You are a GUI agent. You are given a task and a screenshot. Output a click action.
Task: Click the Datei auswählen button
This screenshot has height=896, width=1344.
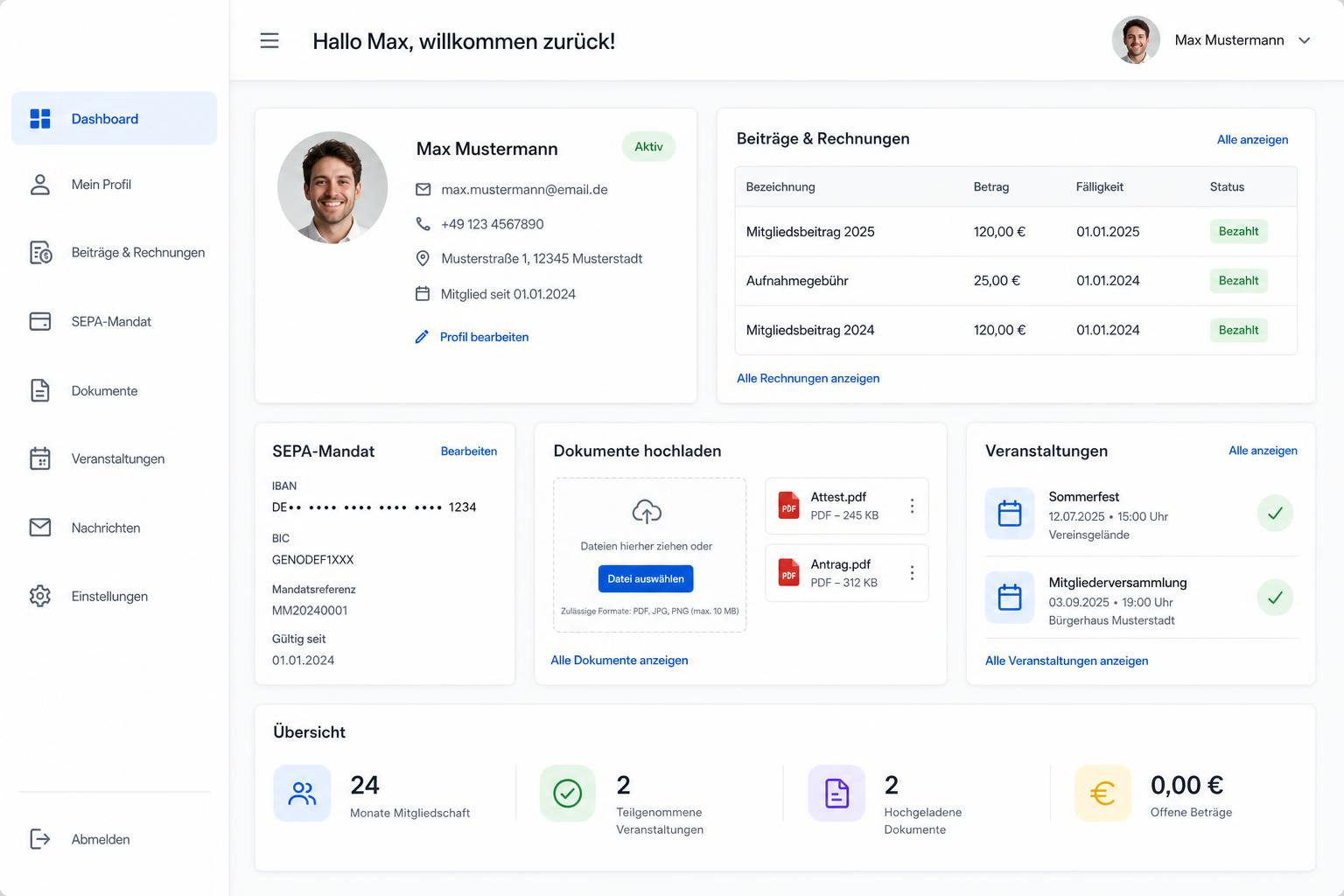pyautogui.click(x=646, y=578)
